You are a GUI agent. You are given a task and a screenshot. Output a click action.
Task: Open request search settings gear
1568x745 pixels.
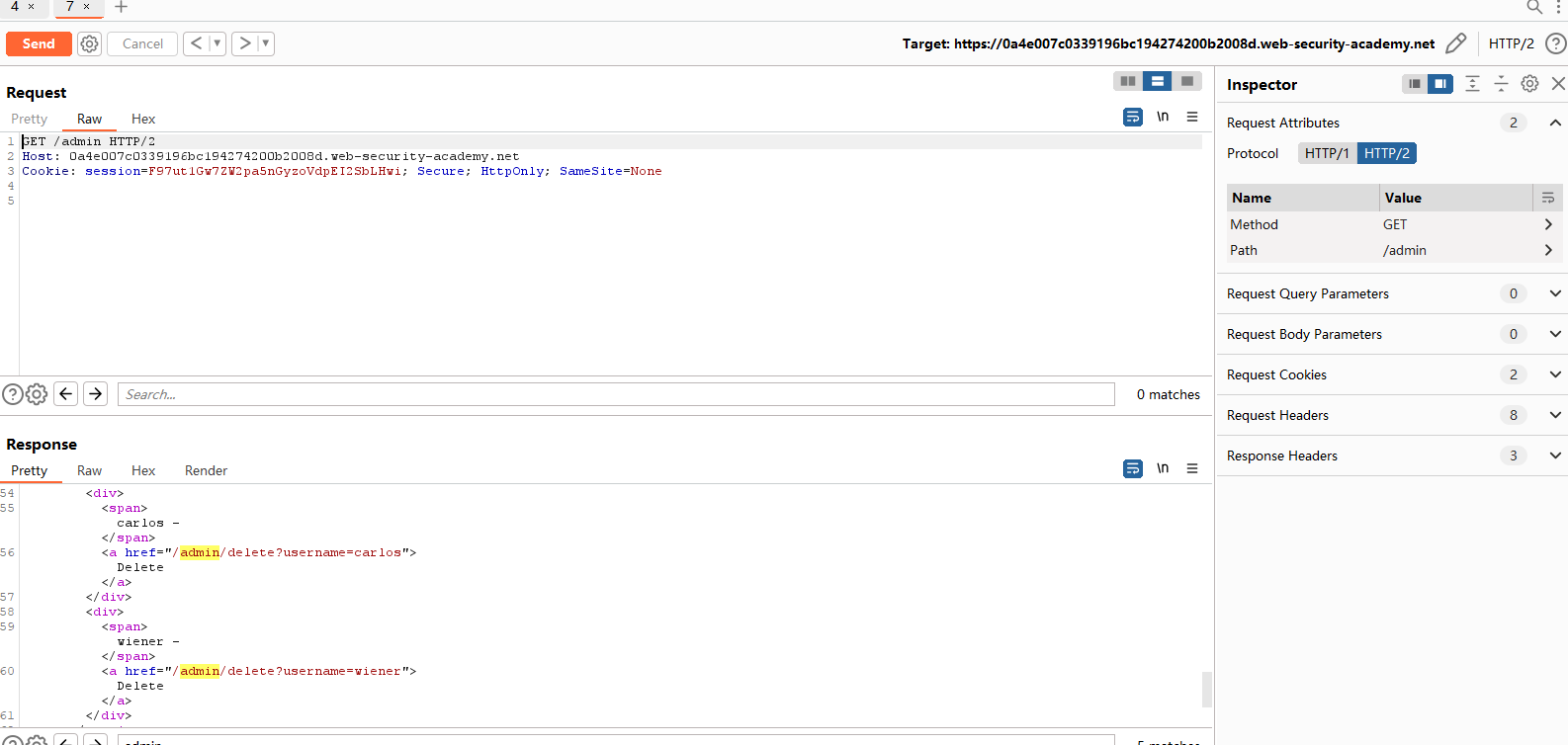tap(37, 394)
